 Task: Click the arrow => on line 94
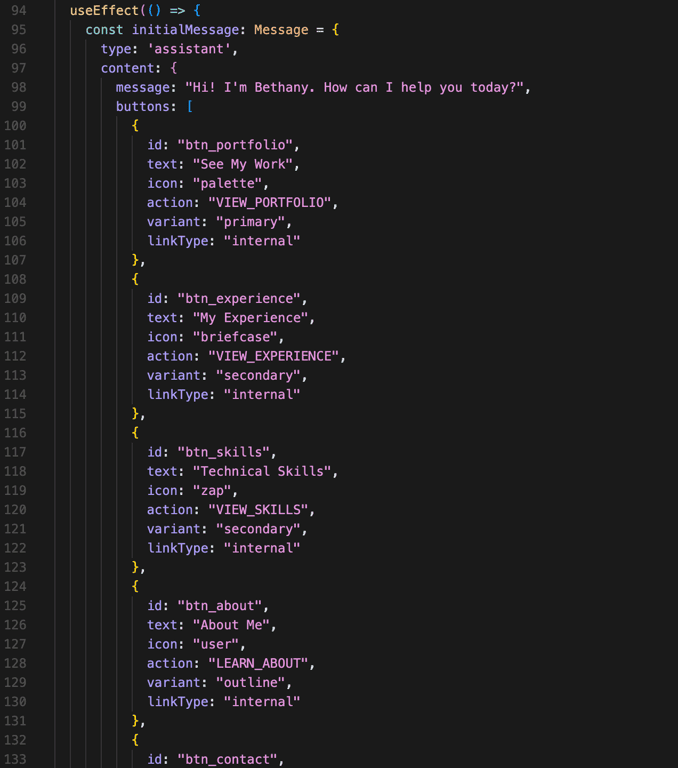[x=177, y=10]
